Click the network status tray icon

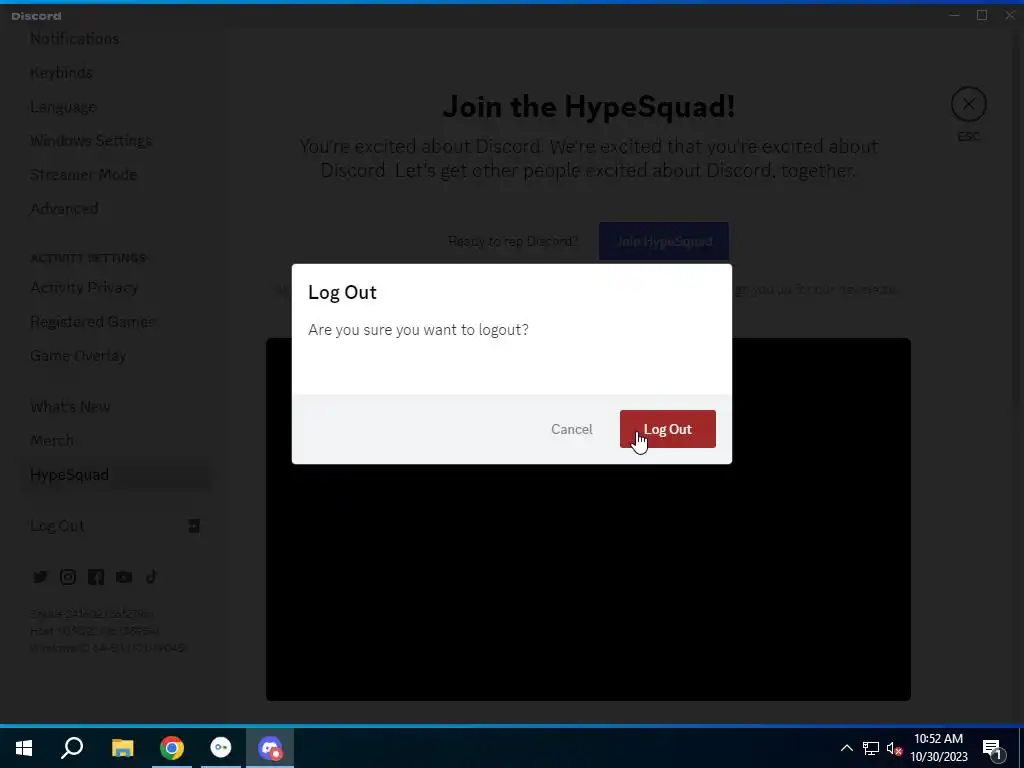coord(871,748)
